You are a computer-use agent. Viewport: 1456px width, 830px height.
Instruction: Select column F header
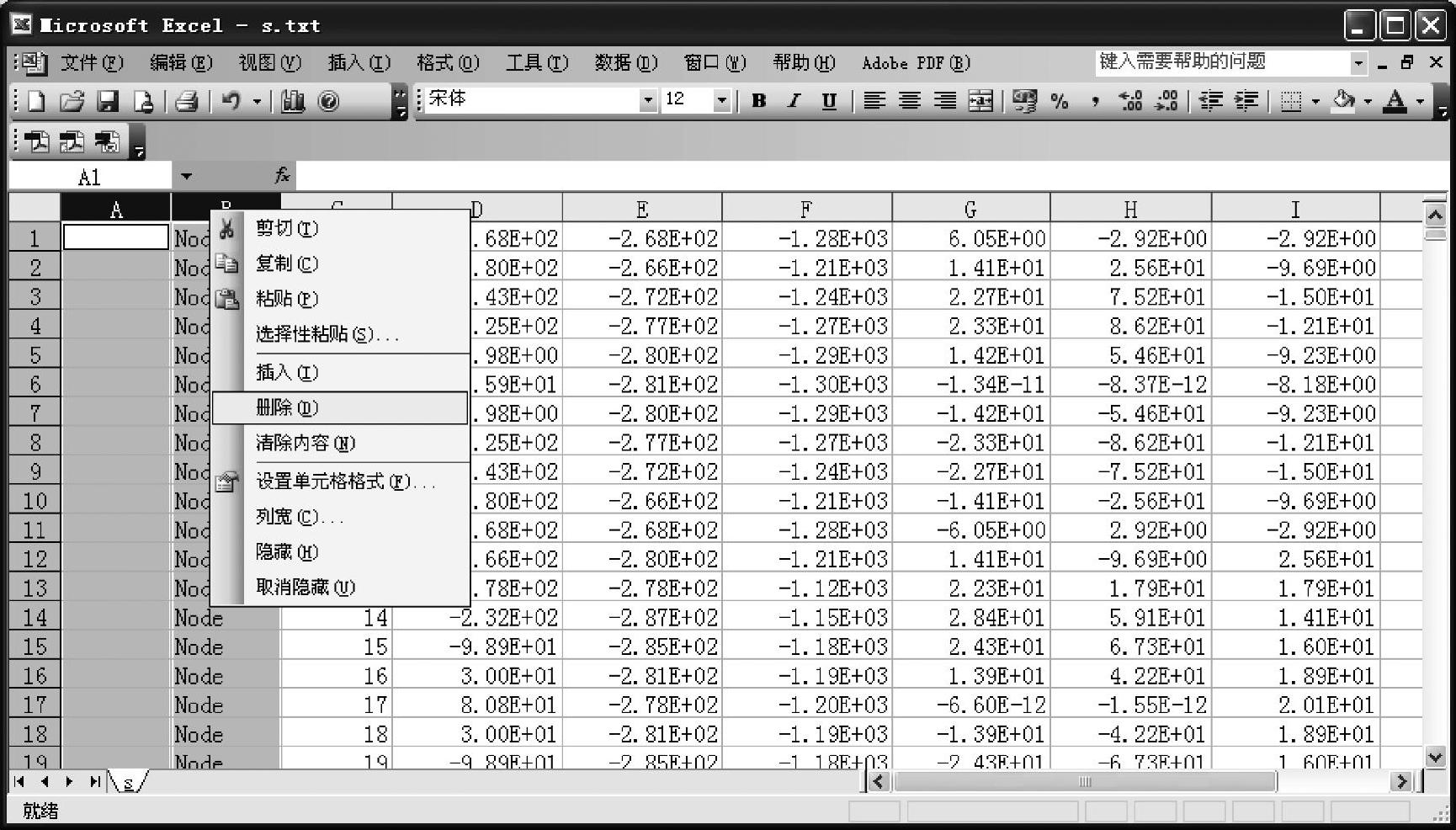click(806, 209)
